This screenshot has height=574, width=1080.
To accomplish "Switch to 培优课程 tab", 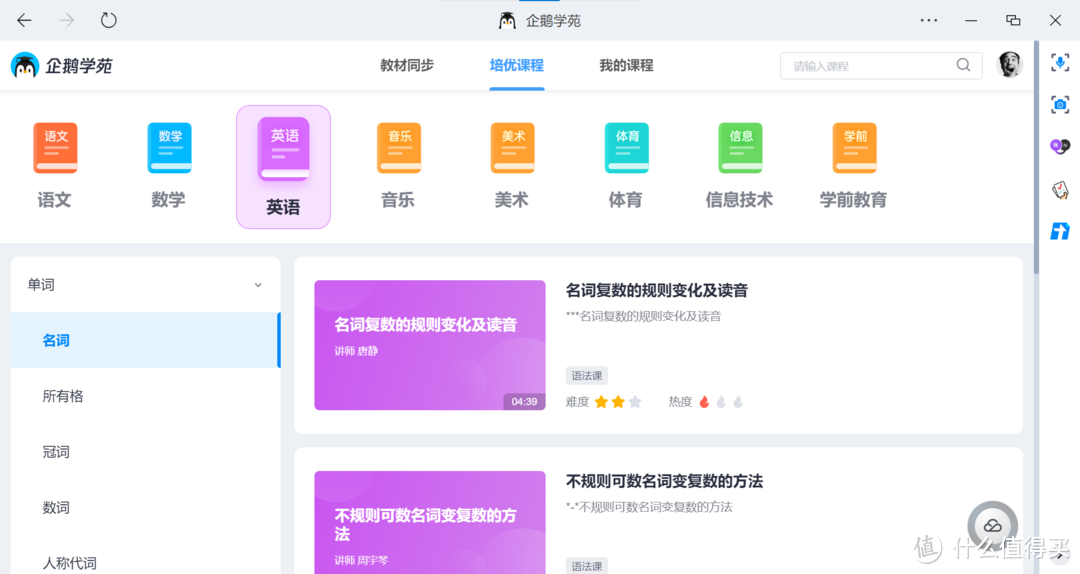I will coord(517,65).
